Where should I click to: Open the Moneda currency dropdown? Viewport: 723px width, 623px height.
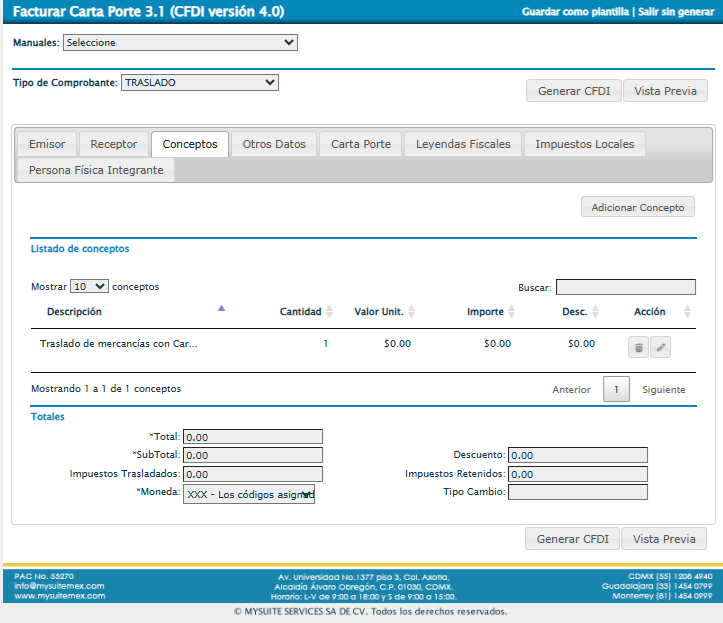click(249, 494)
